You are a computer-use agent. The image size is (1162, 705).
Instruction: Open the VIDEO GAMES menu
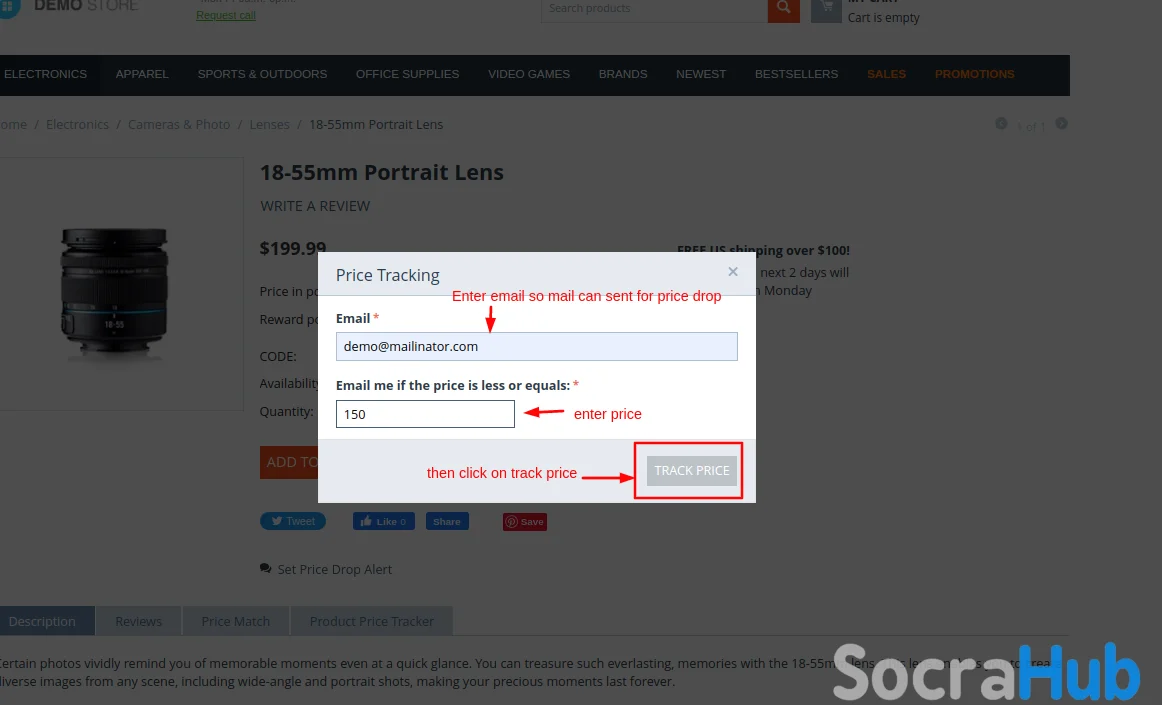pyautogui.click(x=529, y=74)
